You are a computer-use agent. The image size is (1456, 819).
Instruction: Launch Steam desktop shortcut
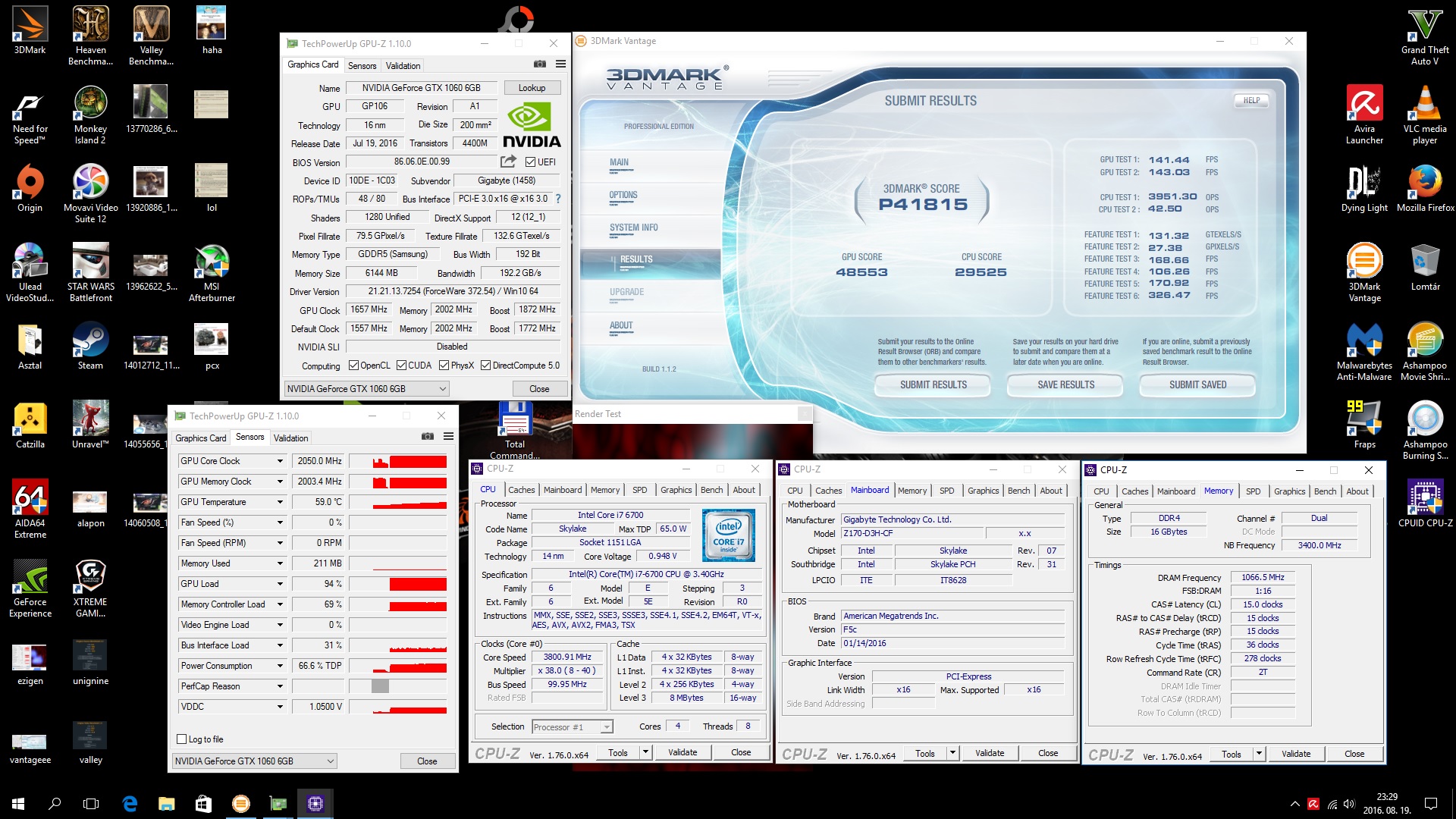(90, 347)
